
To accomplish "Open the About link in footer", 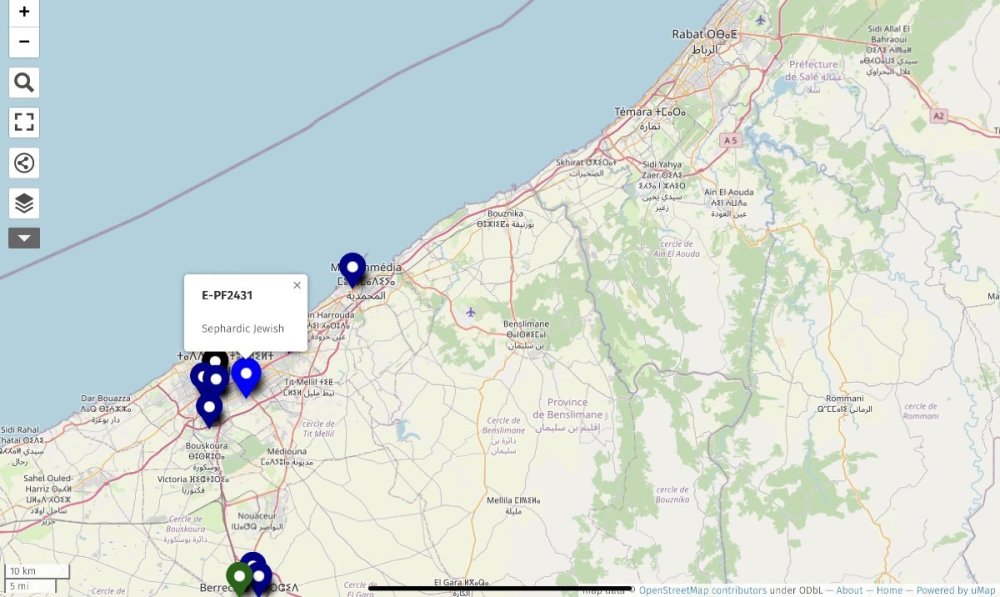I will pos(849,590).
